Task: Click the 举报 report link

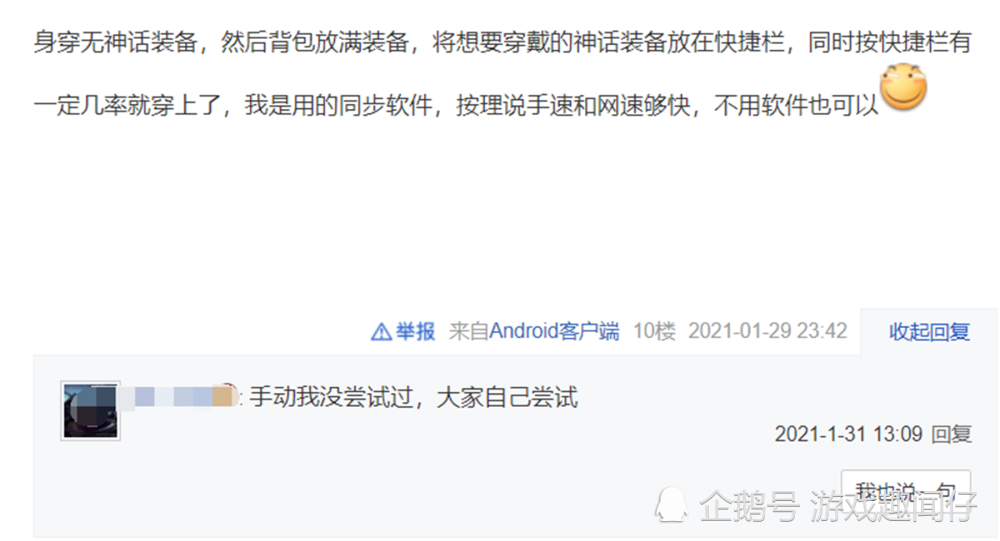Action: [x=415, y=332]
